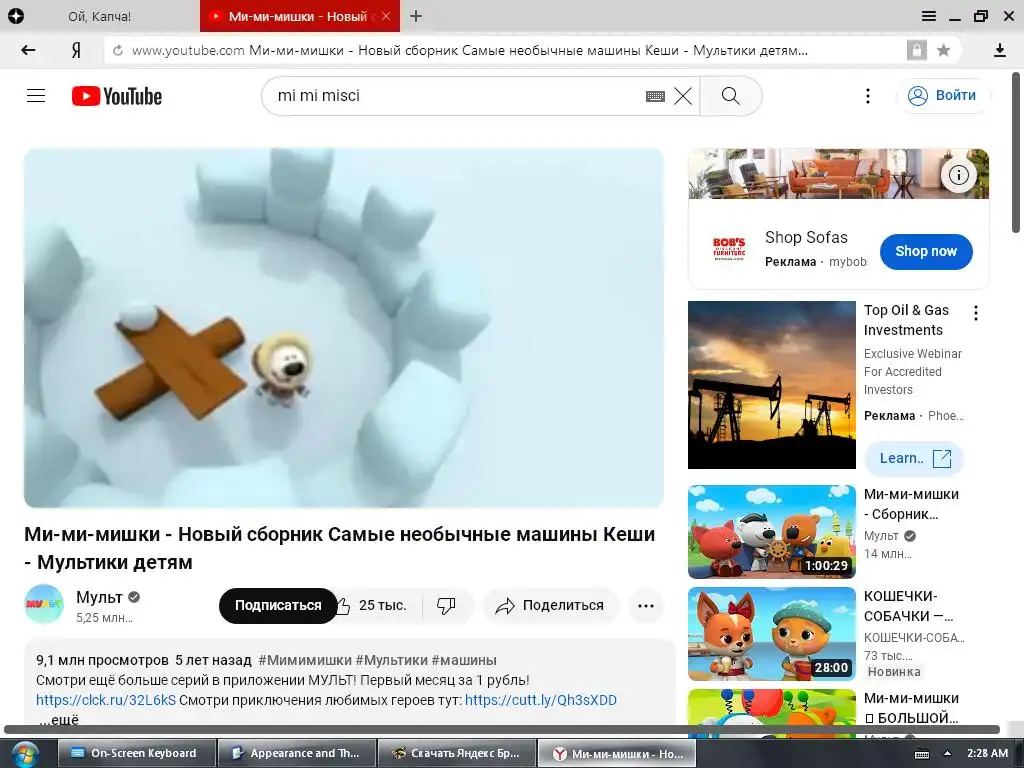
Task: Click the #машины hashtag
Action: click(x=464, y=660)
